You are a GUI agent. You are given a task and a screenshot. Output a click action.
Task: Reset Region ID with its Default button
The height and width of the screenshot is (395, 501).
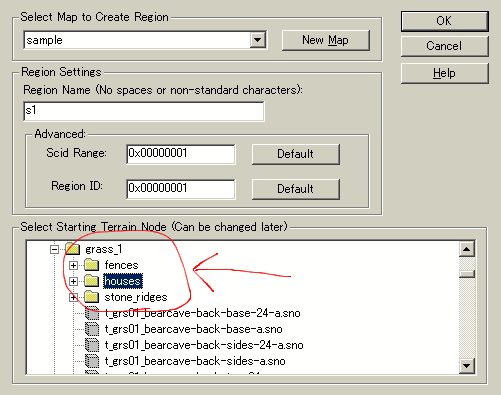296,189
